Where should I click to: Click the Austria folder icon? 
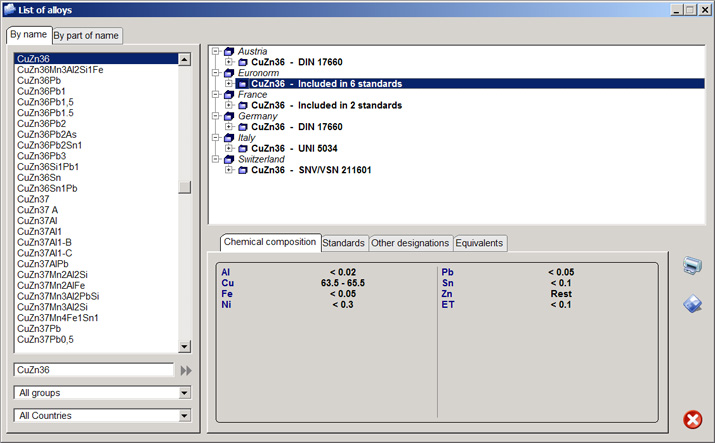tap(229, 51)
